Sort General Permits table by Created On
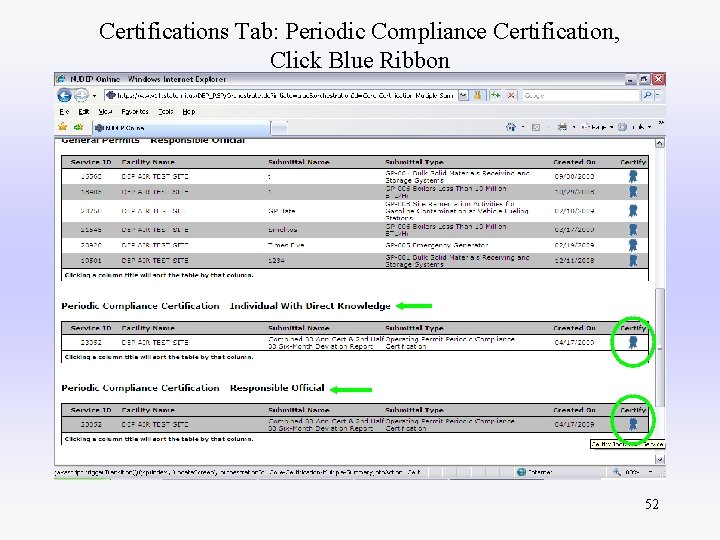Image resolution: width=720 pixels, height=540 pixels. click(574, 162)
